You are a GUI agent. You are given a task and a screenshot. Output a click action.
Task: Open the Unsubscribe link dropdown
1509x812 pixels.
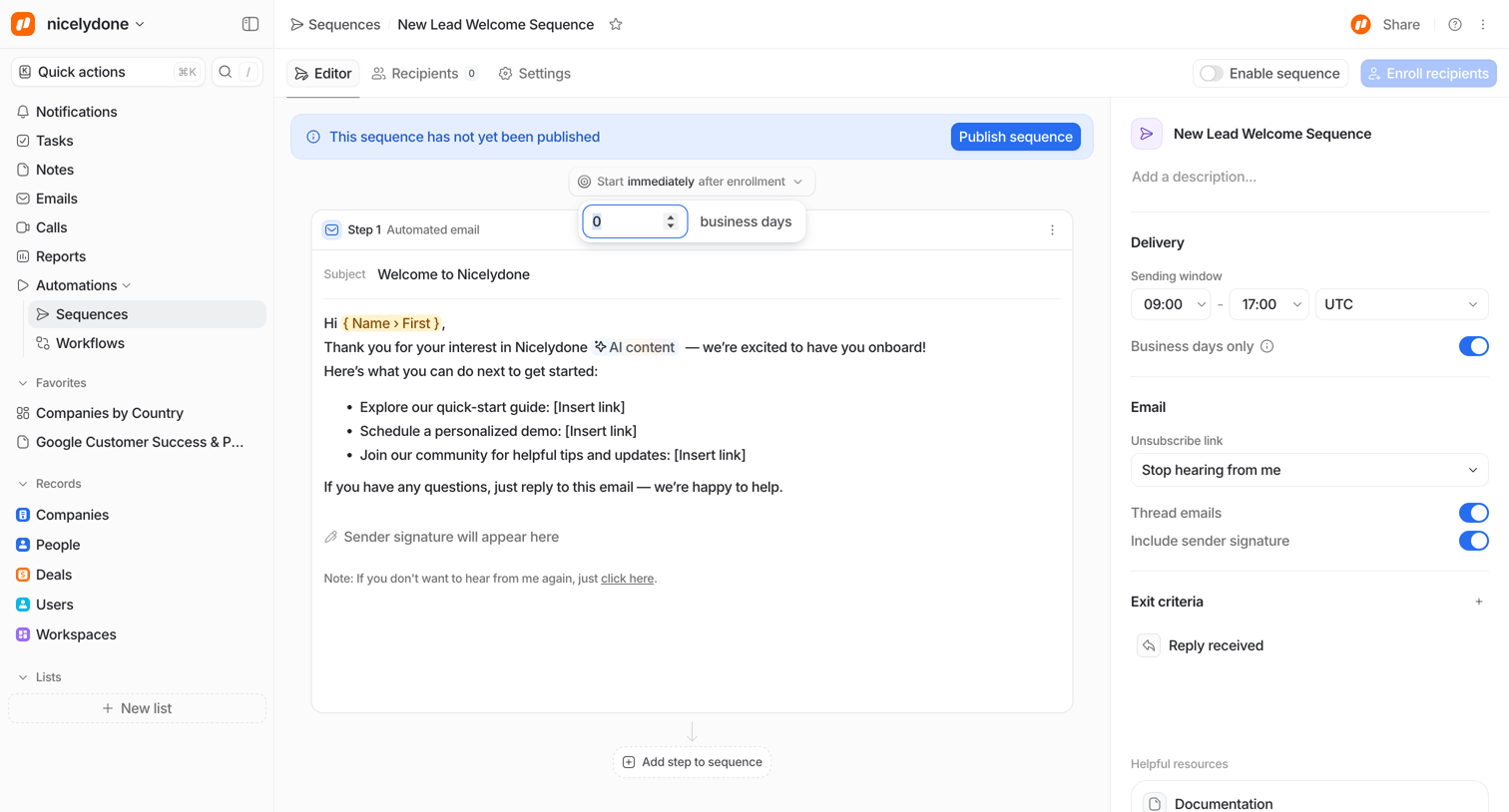point(1309,470)
